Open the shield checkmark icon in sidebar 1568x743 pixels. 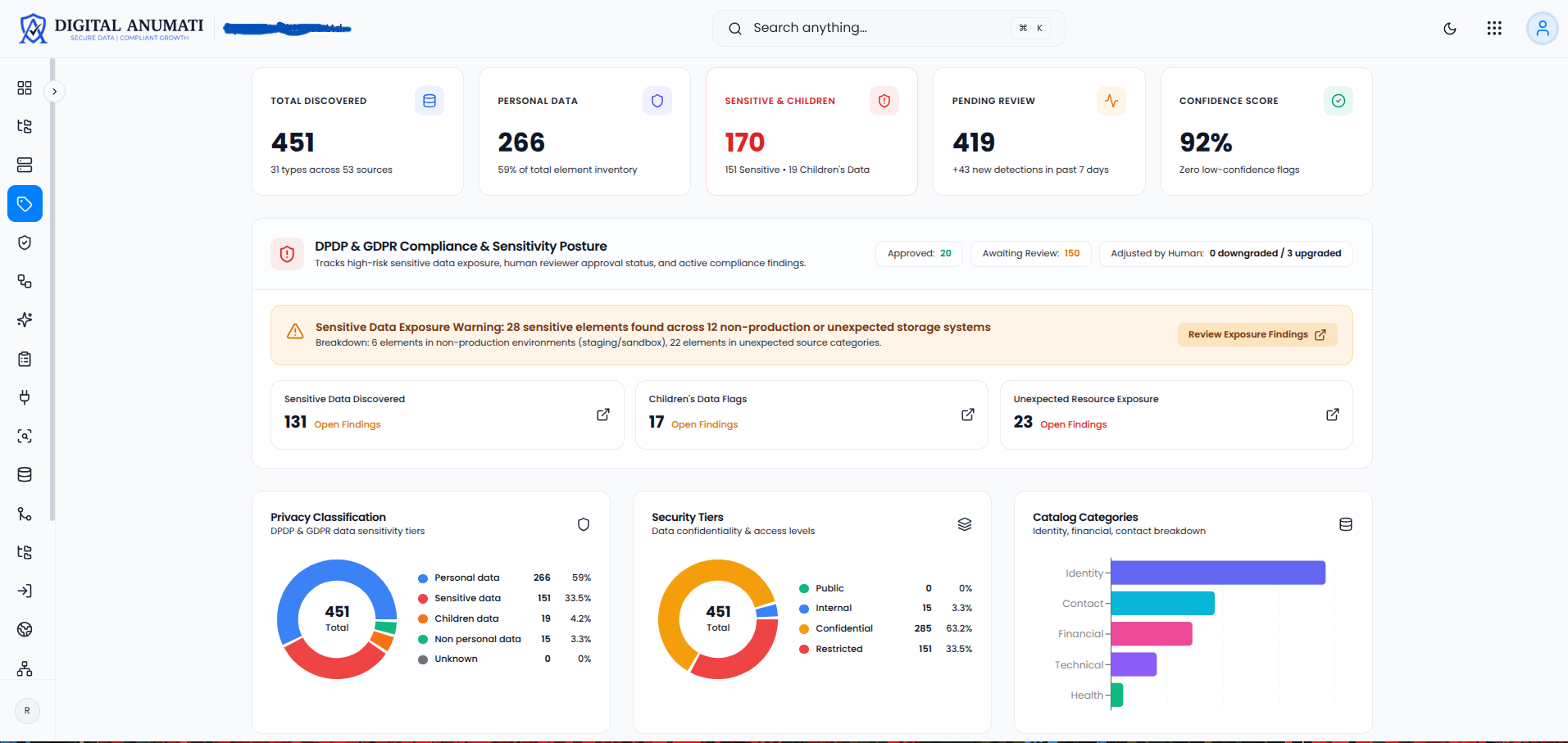25,242
